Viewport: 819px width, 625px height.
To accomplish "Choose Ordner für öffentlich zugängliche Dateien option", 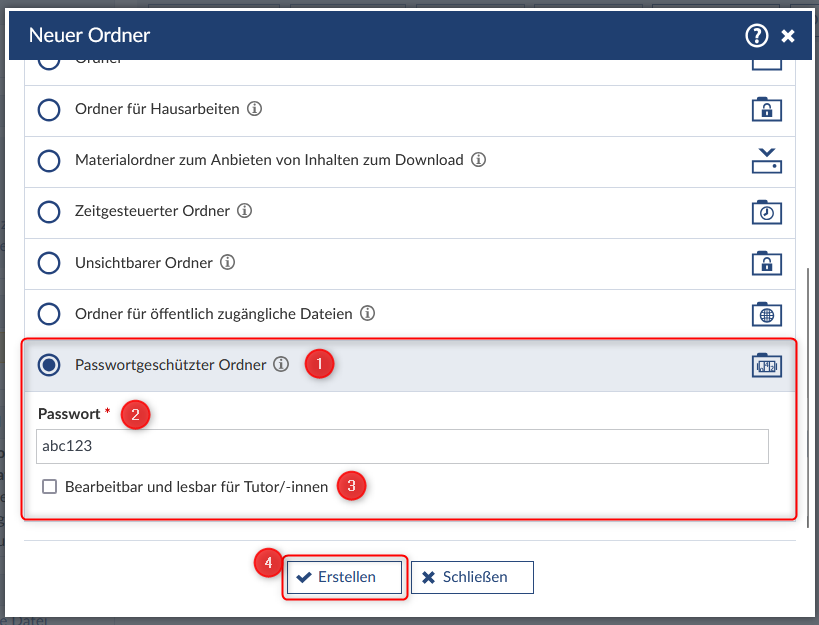I will coord(49,314).
